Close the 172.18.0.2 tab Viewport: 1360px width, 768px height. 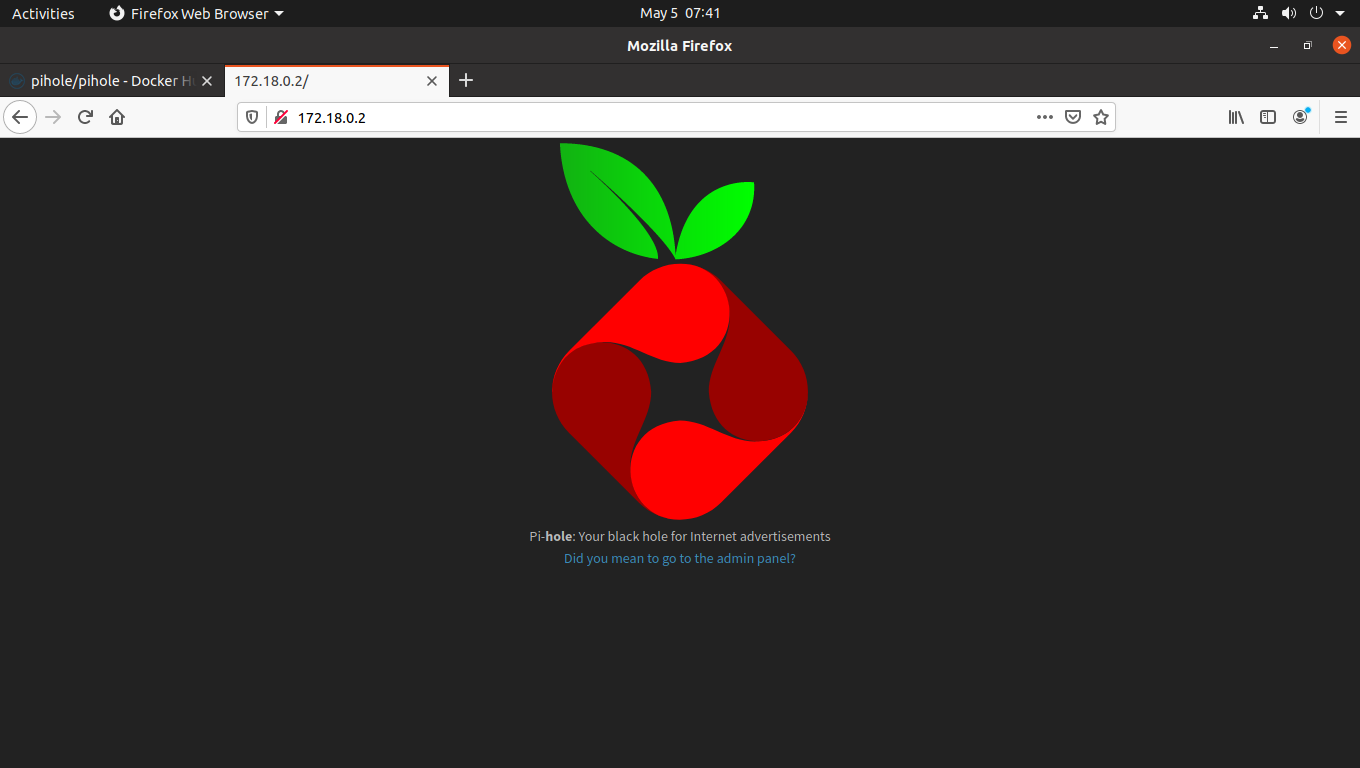(x=432, y=81)
